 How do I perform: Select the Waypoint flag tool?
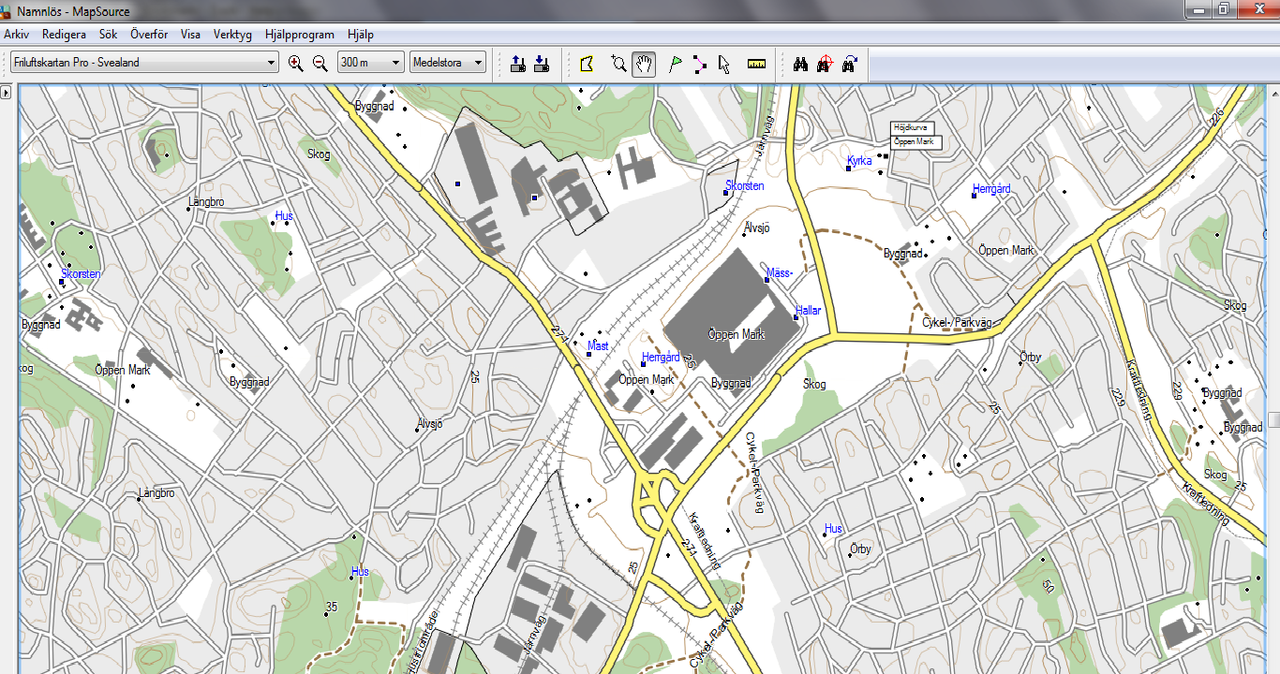coord(675,64)
